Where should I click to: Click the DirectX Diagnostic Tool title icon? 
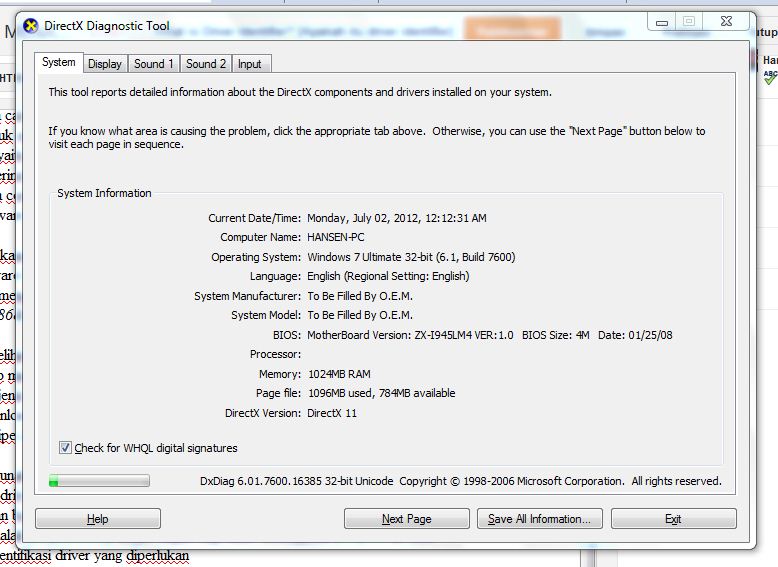click(31, 26)
